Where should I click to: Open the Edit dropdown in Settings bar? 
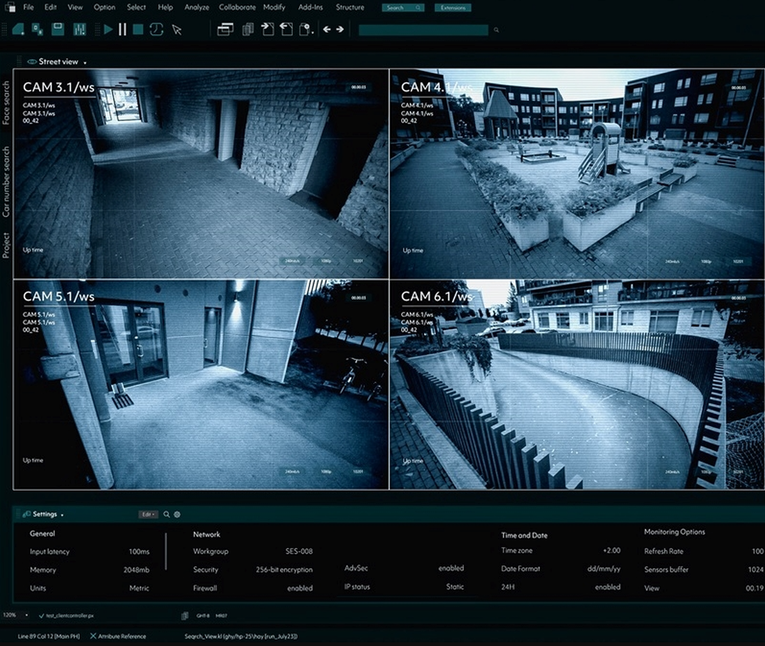point(148,514)
